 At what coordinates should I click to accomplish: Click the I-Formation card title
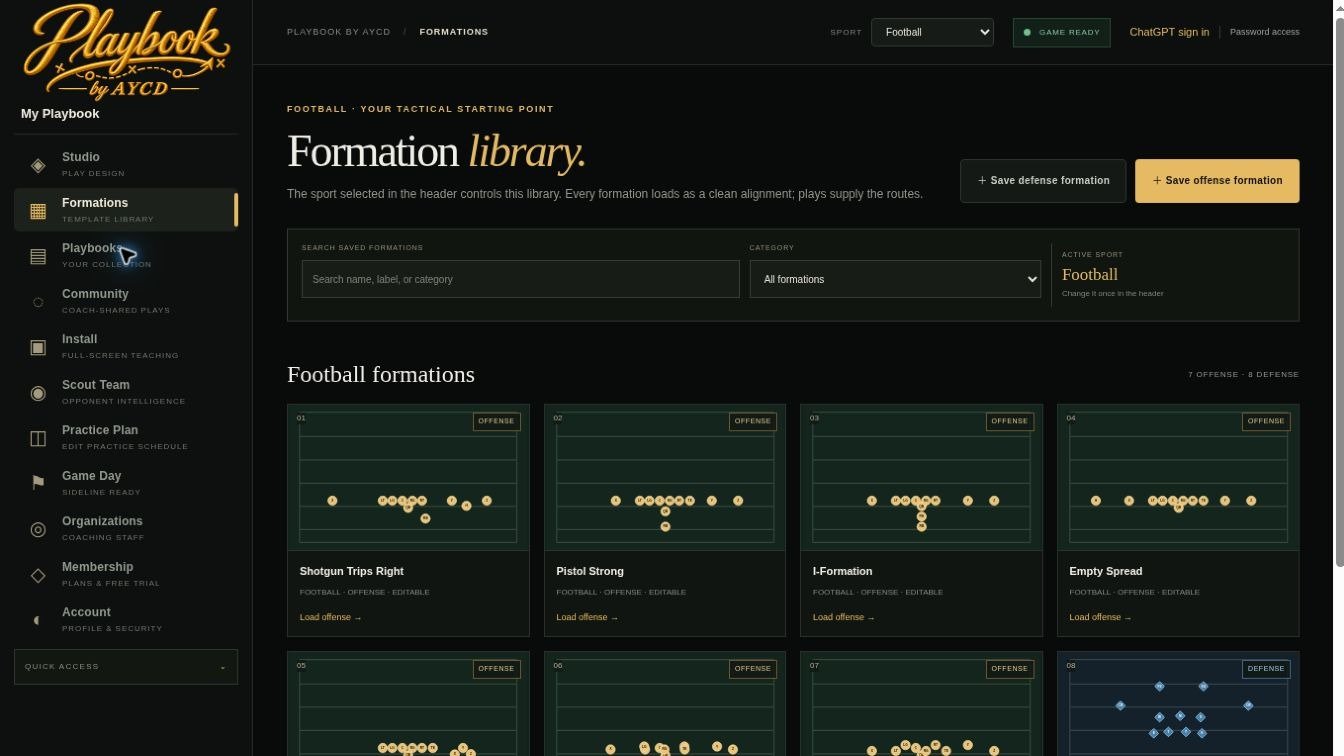[x=842, y=571]
